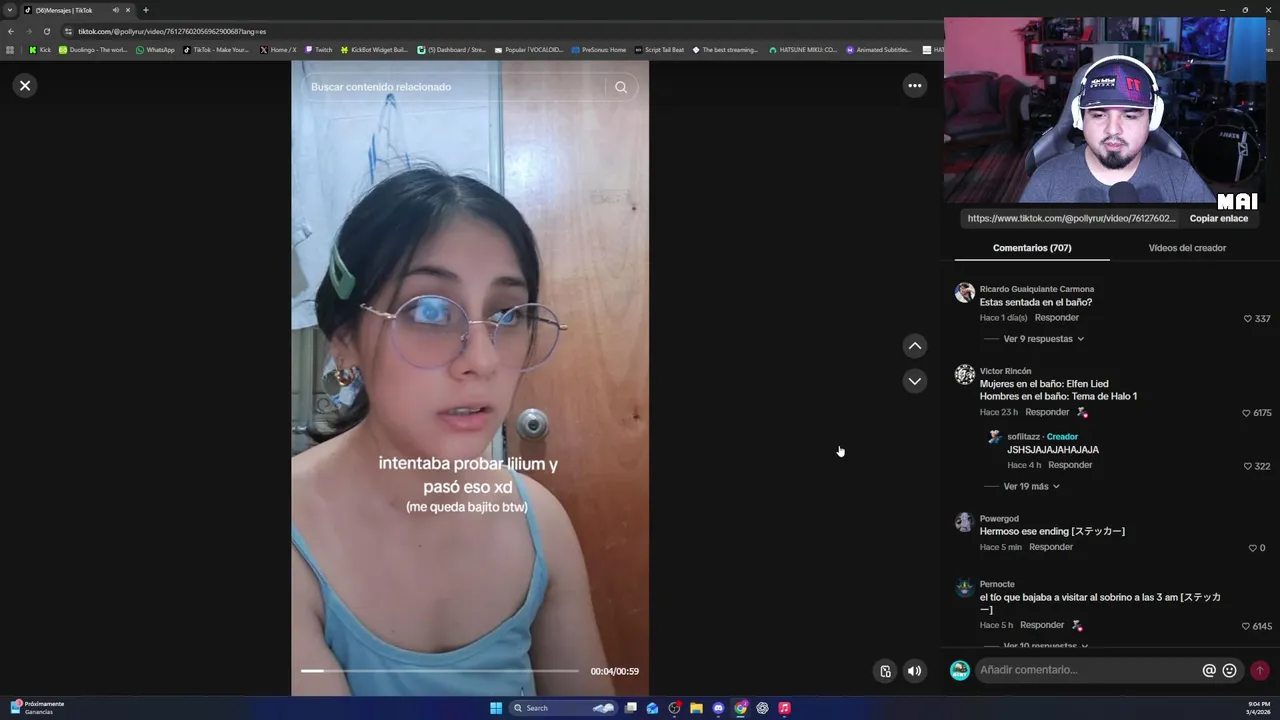Open the sofiitazz username link
Image resolution: width=1280 pixels, height=720 pixels.
click(x=1023, y=437)
